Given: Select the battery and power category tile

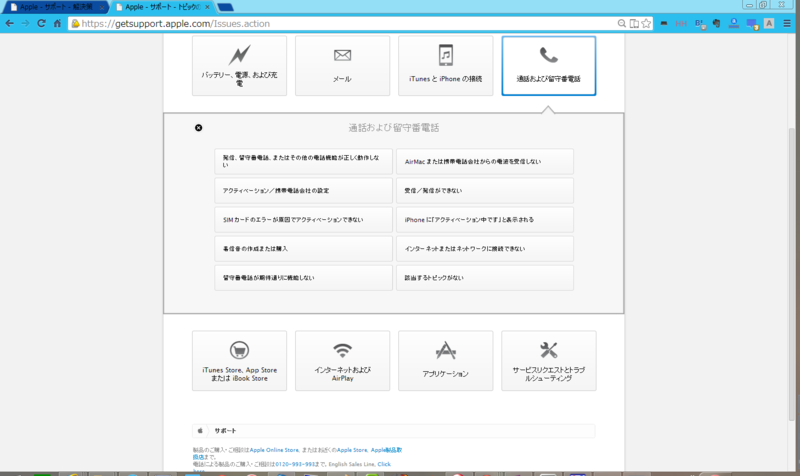Looking at the screenshot, I should pos(239,66).
